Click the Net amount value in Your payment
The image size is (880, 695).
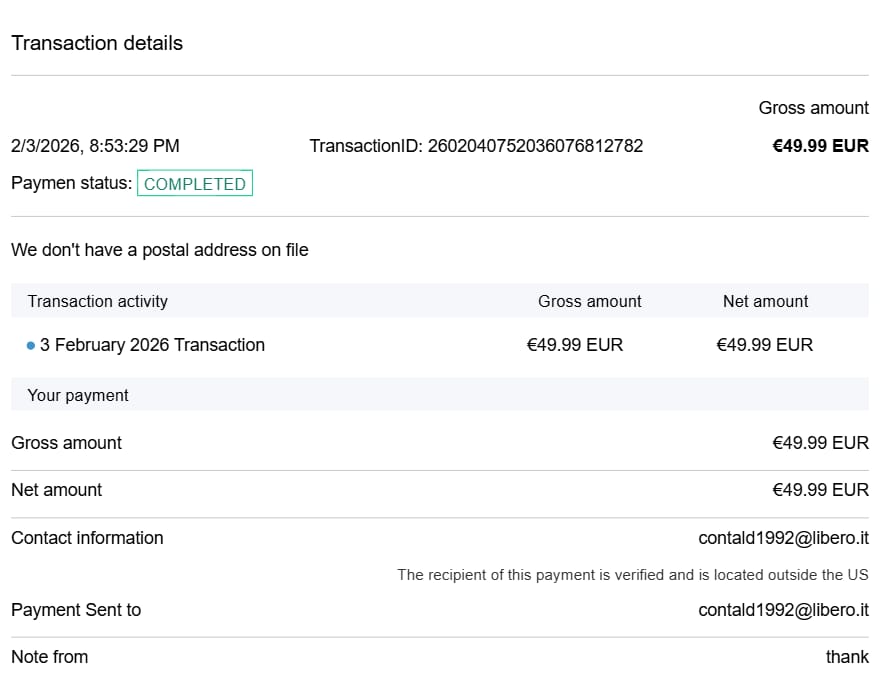(x=820, y=490)
